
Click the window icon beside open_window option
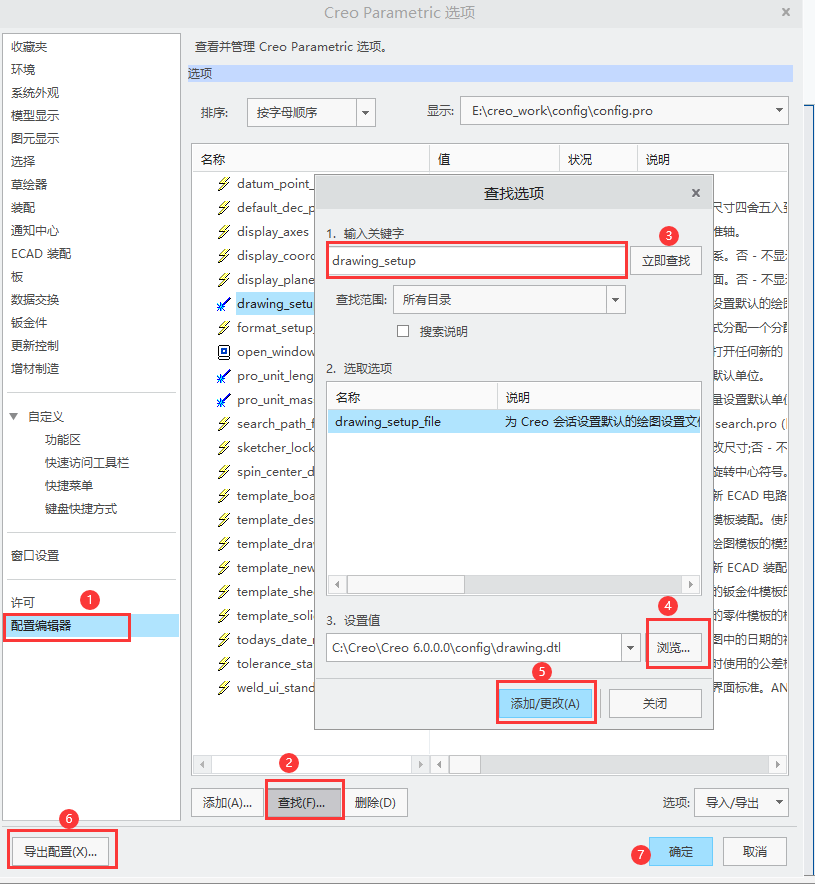click(224, 351)
